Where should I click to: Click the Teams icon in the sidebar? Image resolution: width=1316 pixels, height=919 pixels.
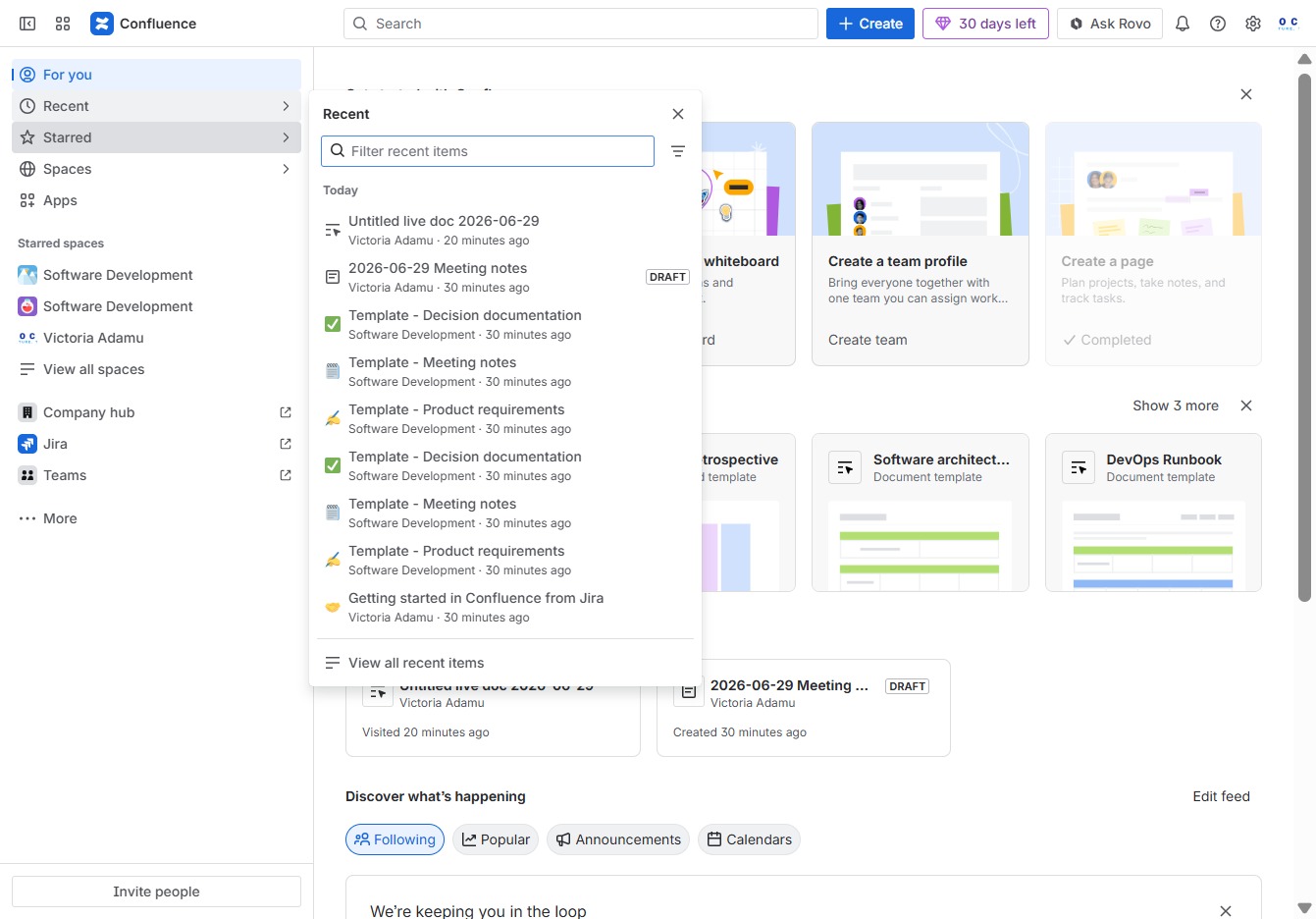point(27,475)
